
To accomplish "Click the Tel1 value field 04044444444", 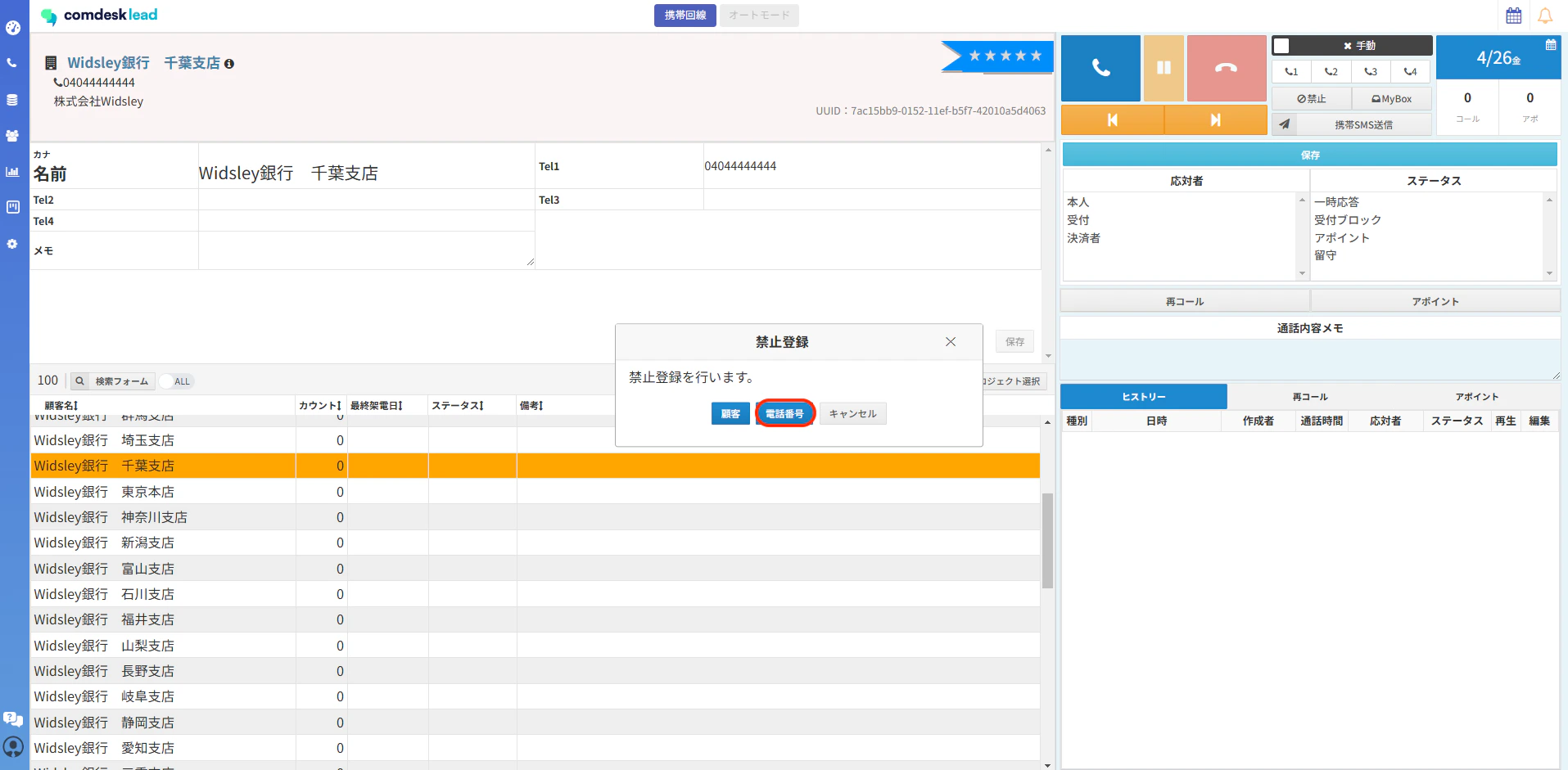I will (x=872, y=166).
